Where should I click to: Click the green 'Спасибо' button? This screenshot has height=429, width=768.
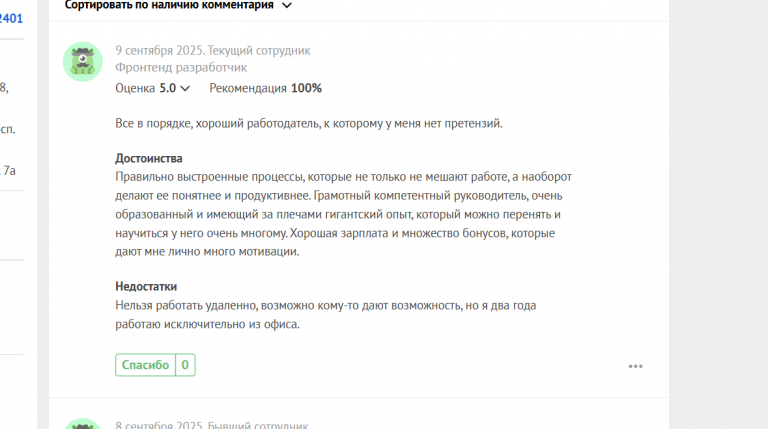[145, 365]
